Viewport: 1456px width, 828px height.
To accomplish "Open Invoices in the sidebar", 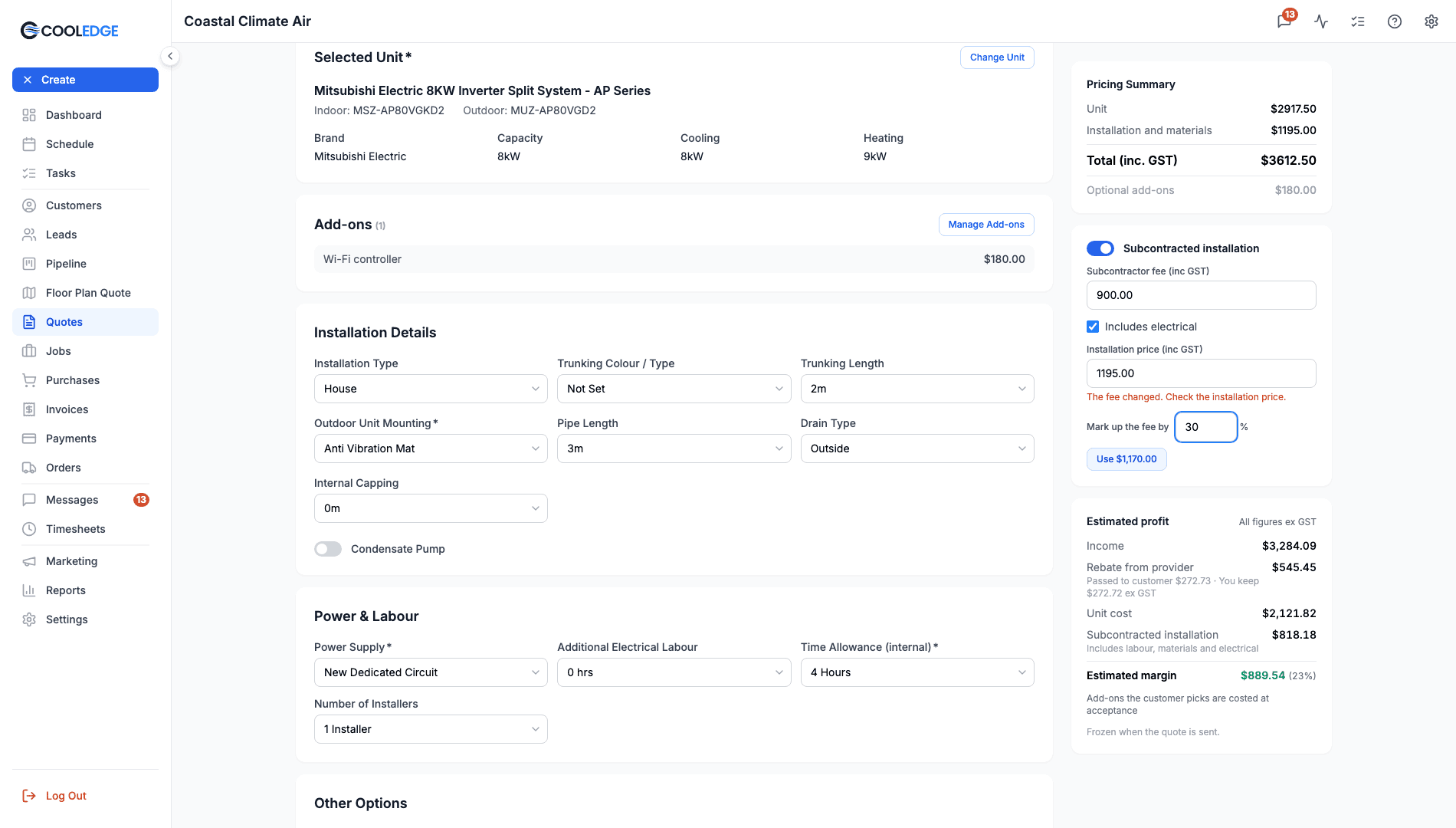I will 85,409.
